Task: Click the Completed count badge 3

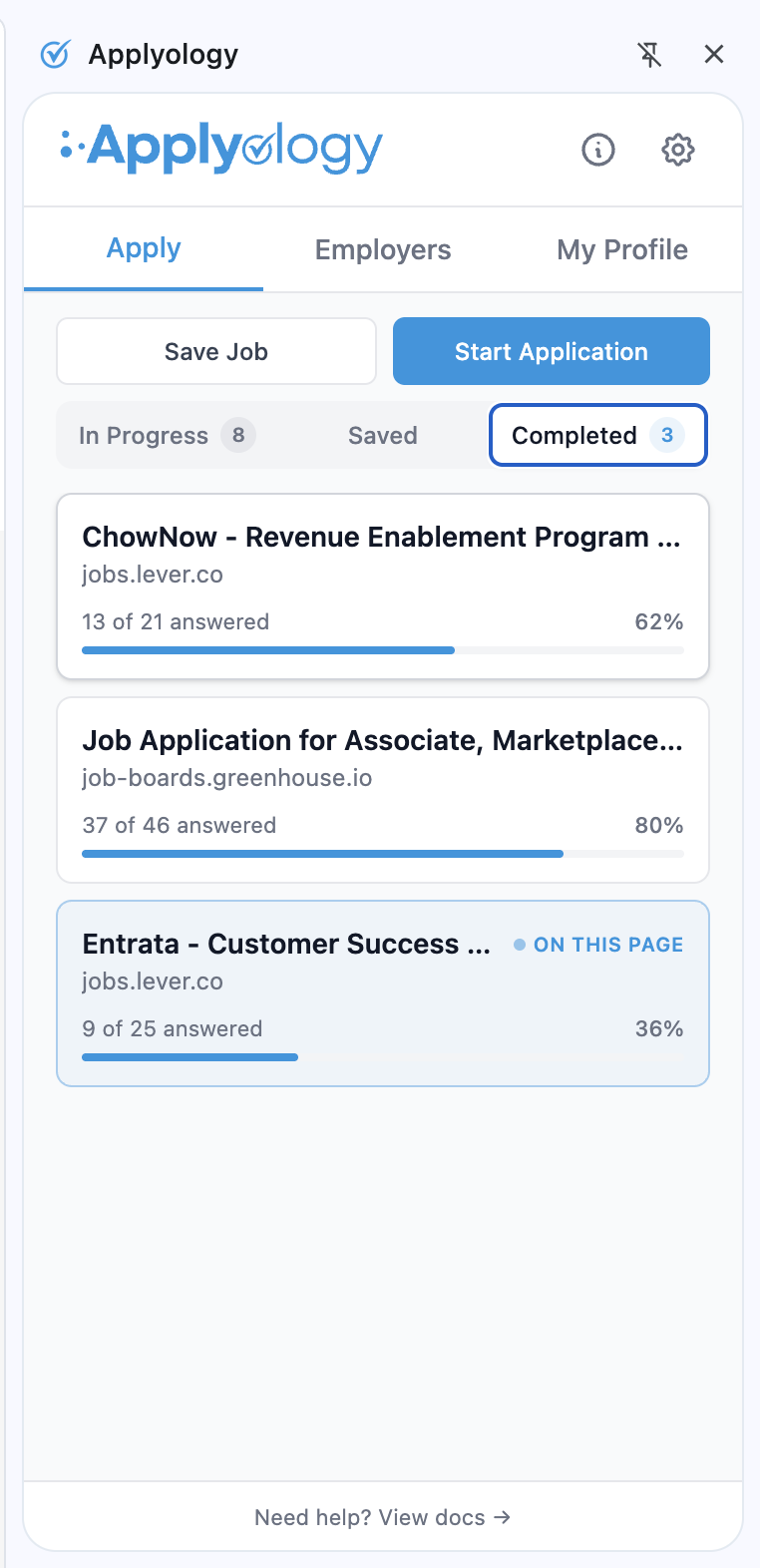Action: click(x=667, y=435)
